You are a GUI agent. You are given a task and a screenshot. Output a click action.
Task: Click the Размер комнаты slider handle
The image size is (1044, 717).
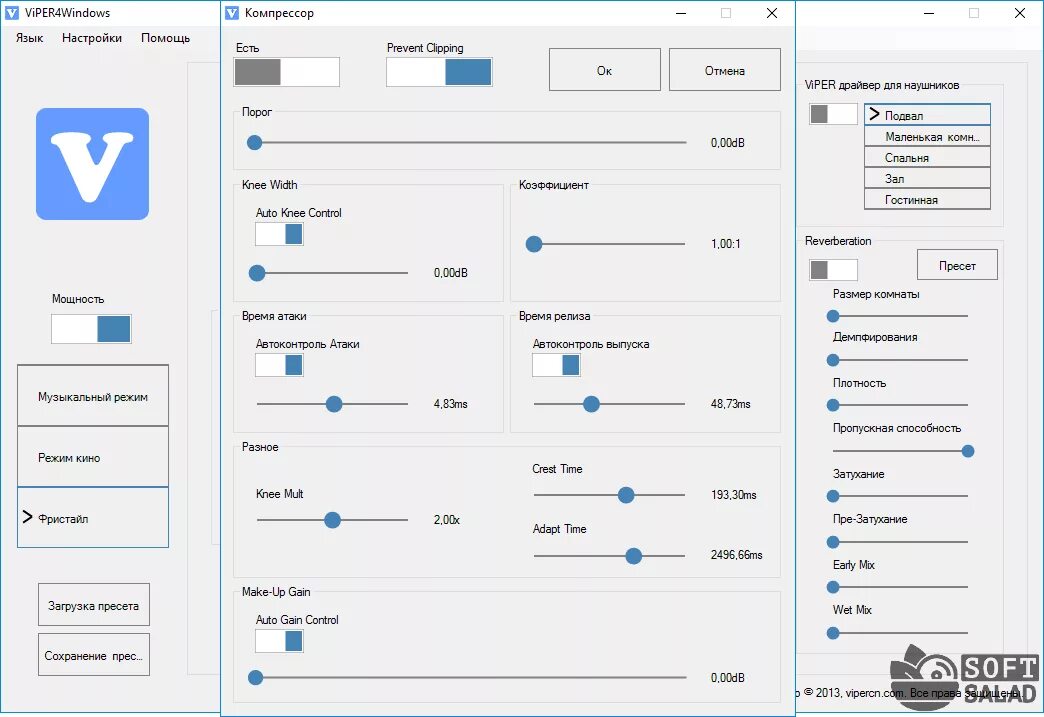coord(833,316)
